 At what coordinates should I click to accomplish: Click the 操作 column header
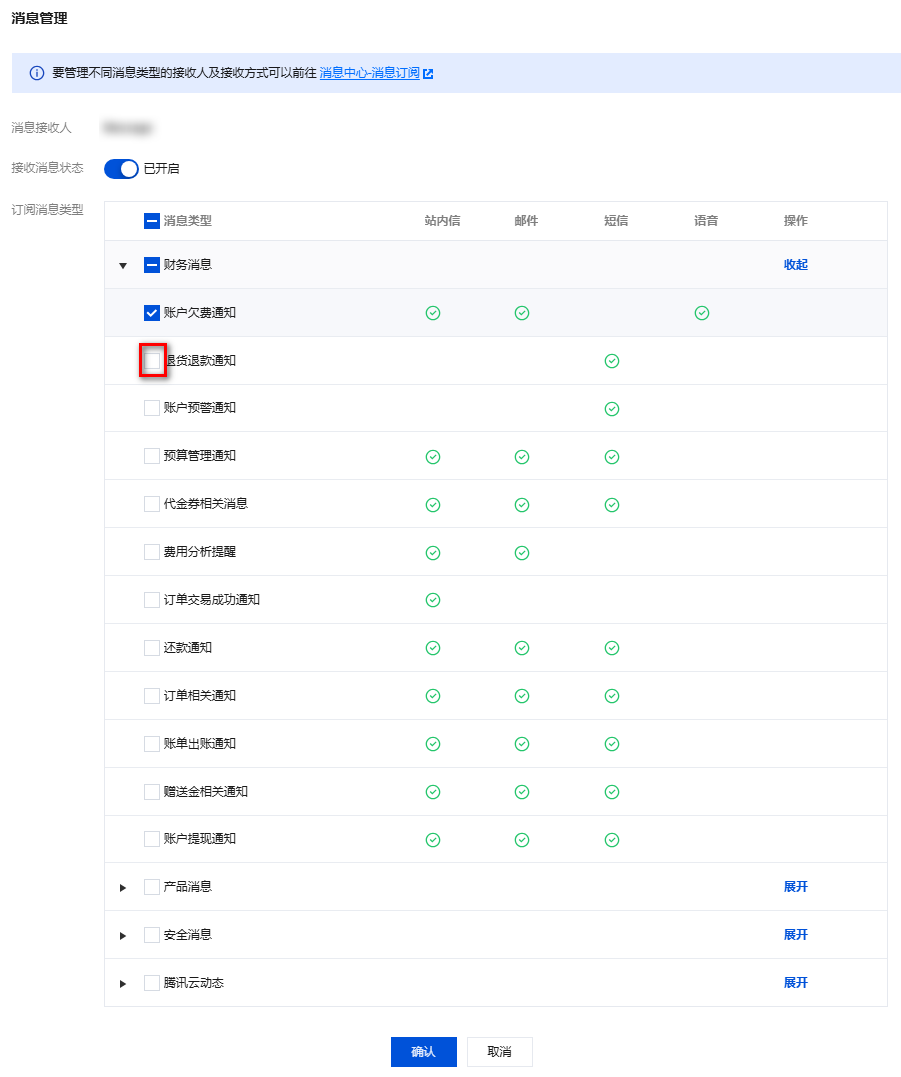[x=796, y=221]
